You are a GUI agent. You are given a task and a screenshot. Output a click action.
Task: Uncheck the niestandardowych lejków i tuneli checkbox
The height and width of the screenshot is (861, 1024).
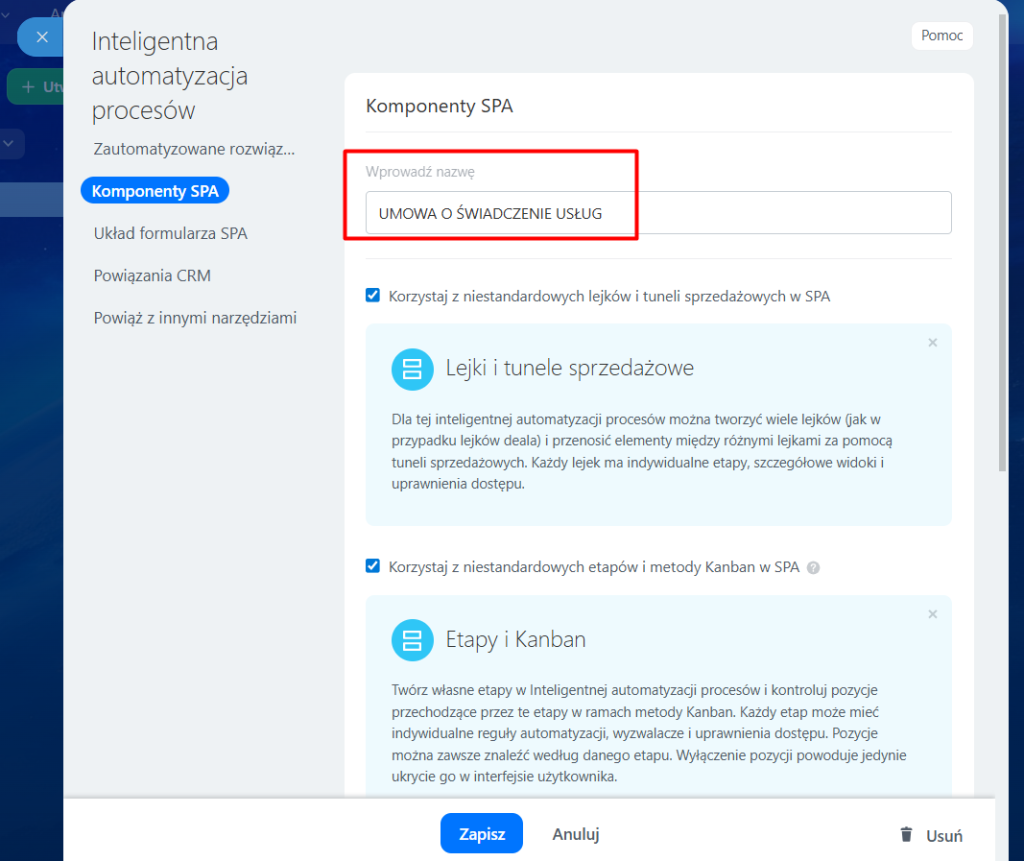coord(373,295)
